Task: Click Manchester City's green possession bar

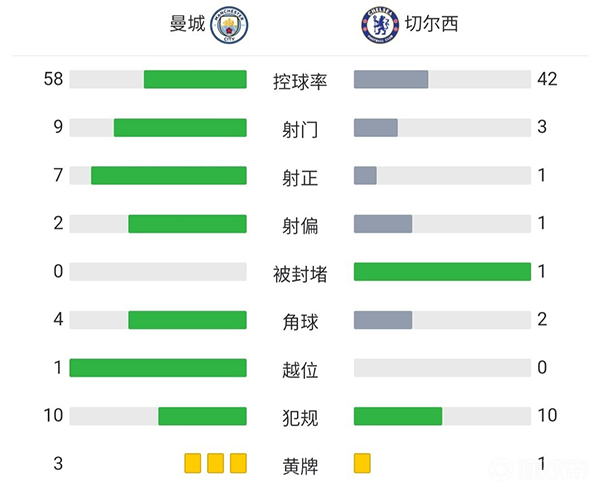Action: coord(195,80)
